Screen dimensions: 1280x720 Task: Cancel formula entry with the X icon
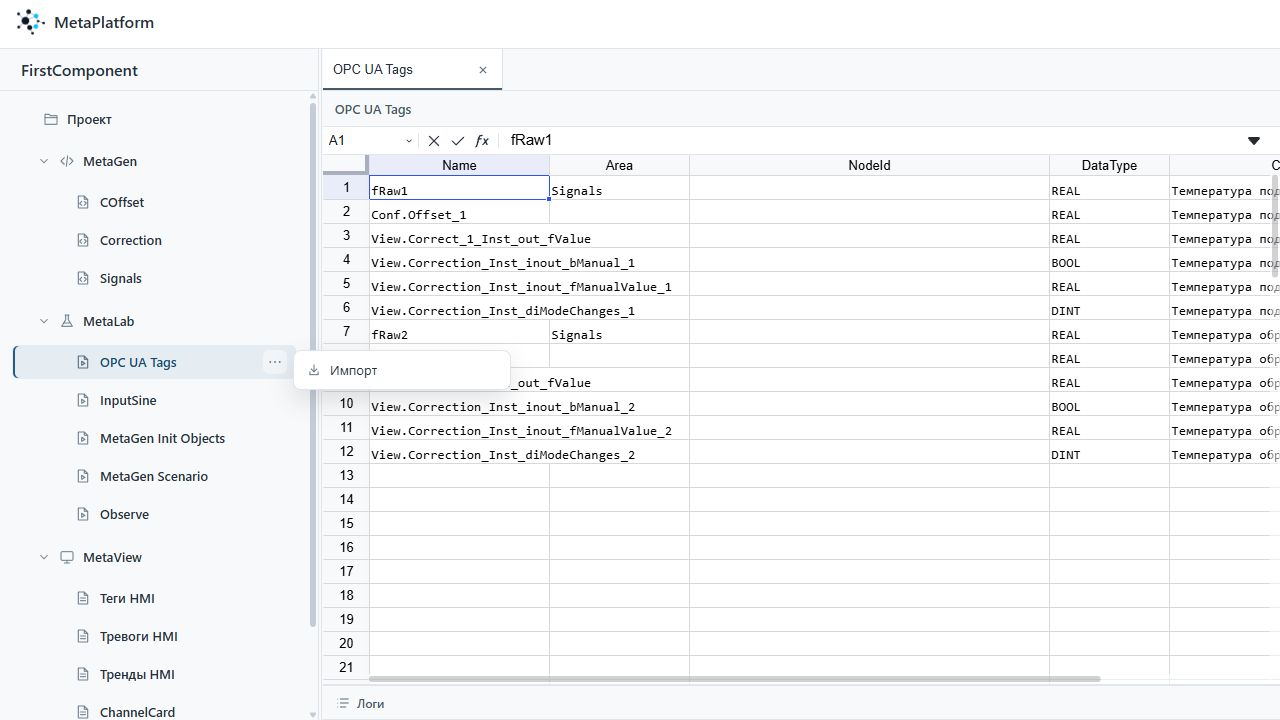(434, 141)
